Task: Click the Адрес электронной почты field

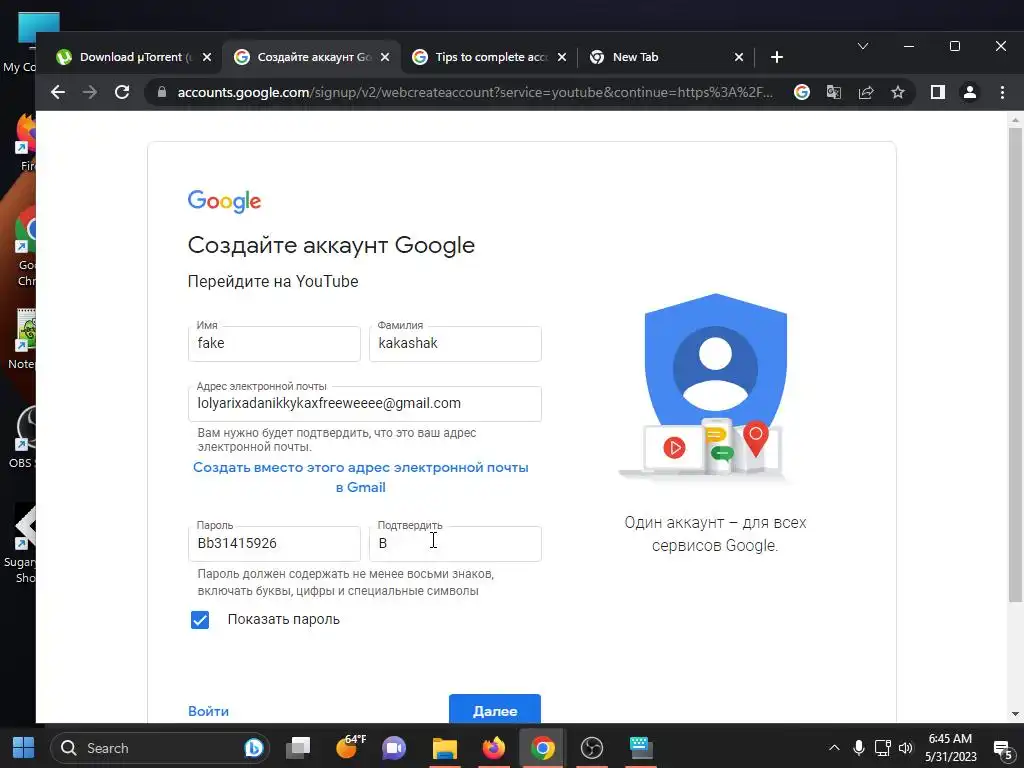Action: 364,404
